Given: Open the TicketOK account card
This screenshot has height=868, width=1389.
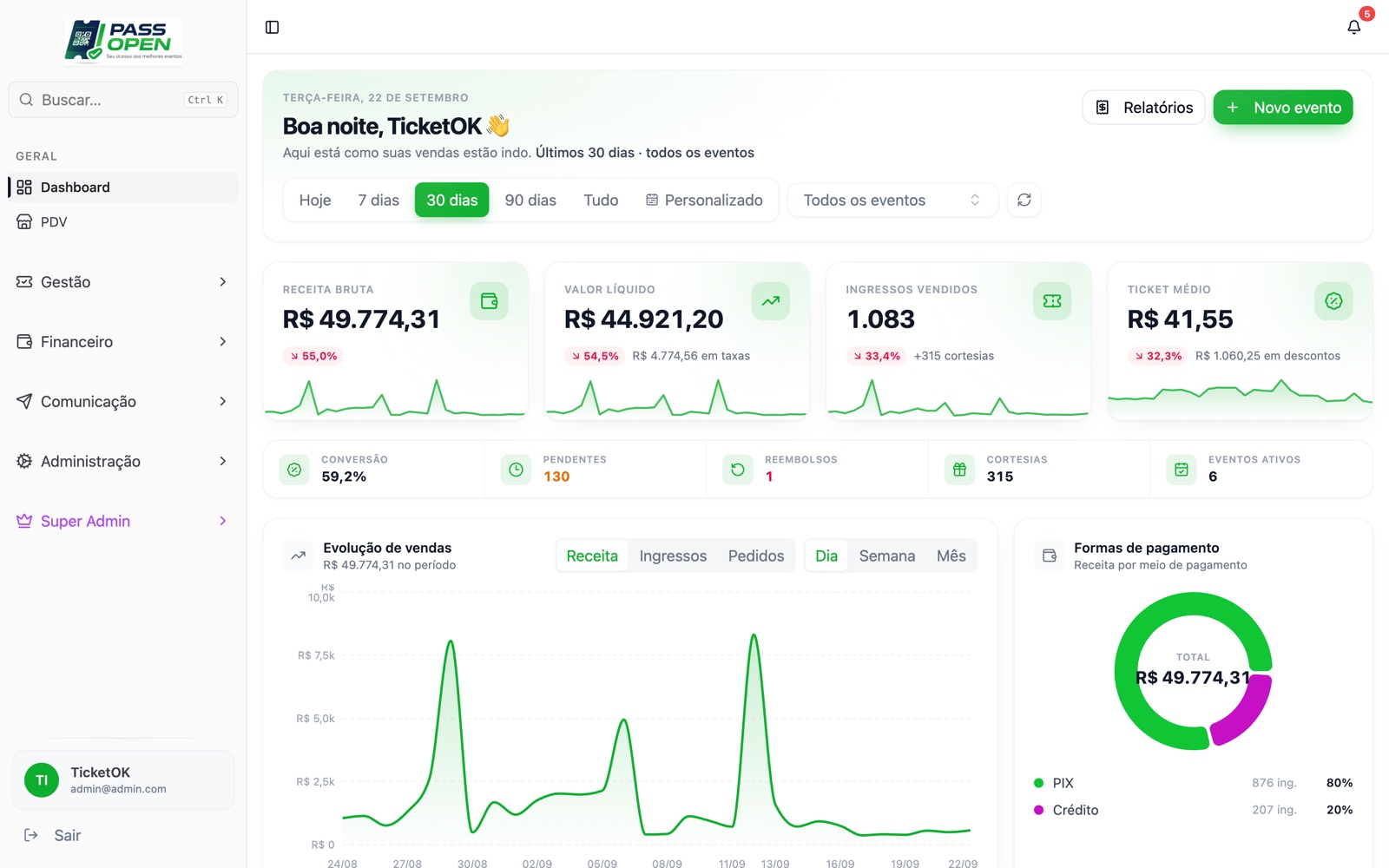Looking at the screenshot, I should point(123,780).
